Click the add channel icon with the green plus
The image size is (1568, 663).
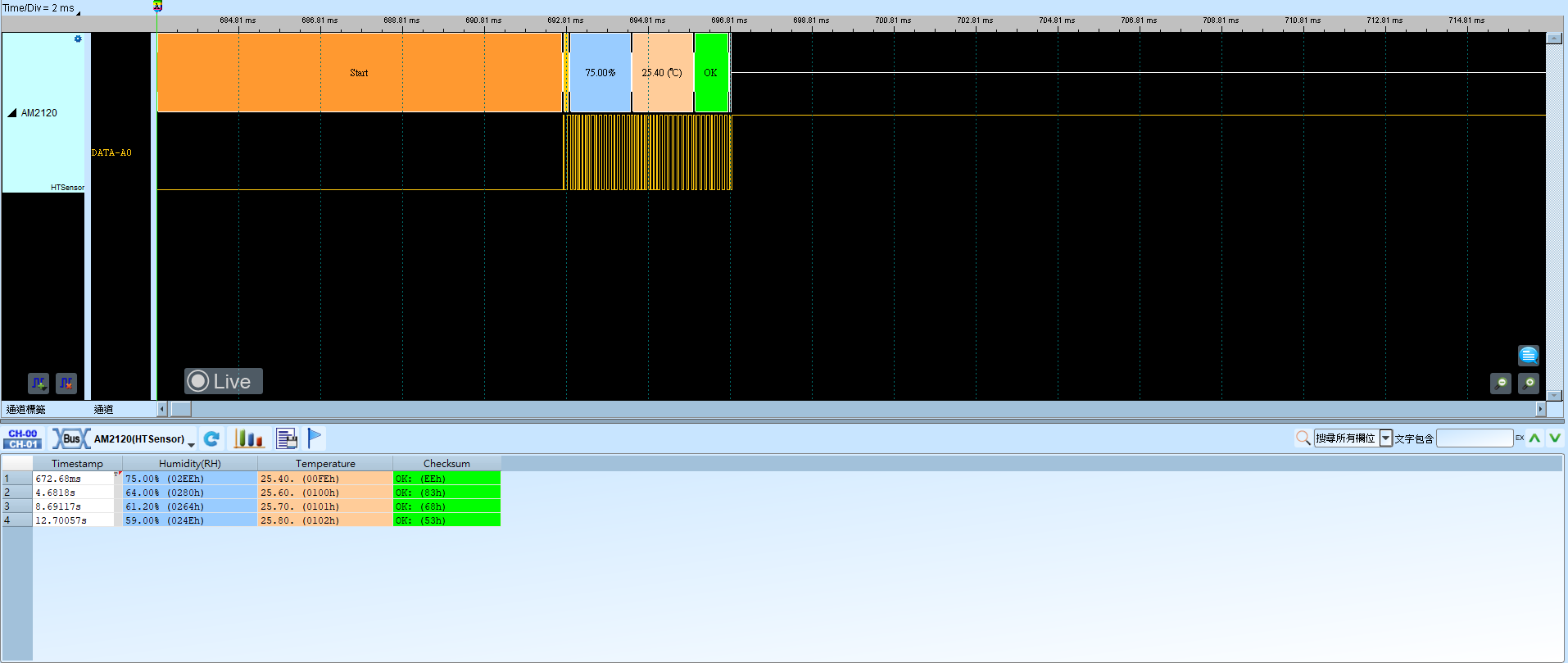39,383
